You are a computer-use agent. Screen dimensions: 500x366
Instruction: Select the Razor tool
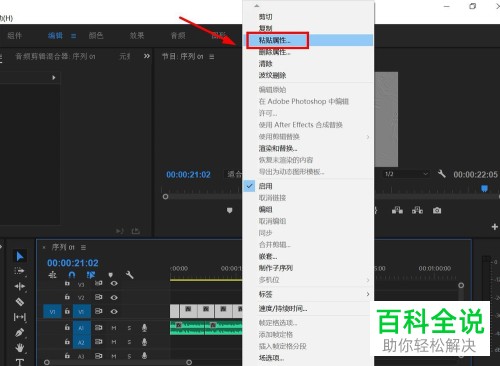(x=20, y=302)
